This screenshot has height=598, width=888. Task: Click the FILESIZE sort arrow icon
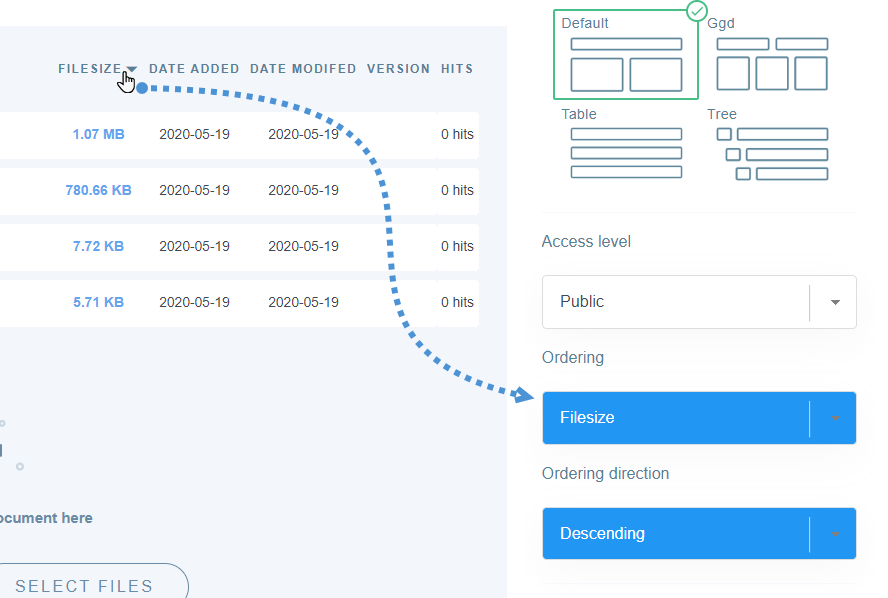pos(132,70)
